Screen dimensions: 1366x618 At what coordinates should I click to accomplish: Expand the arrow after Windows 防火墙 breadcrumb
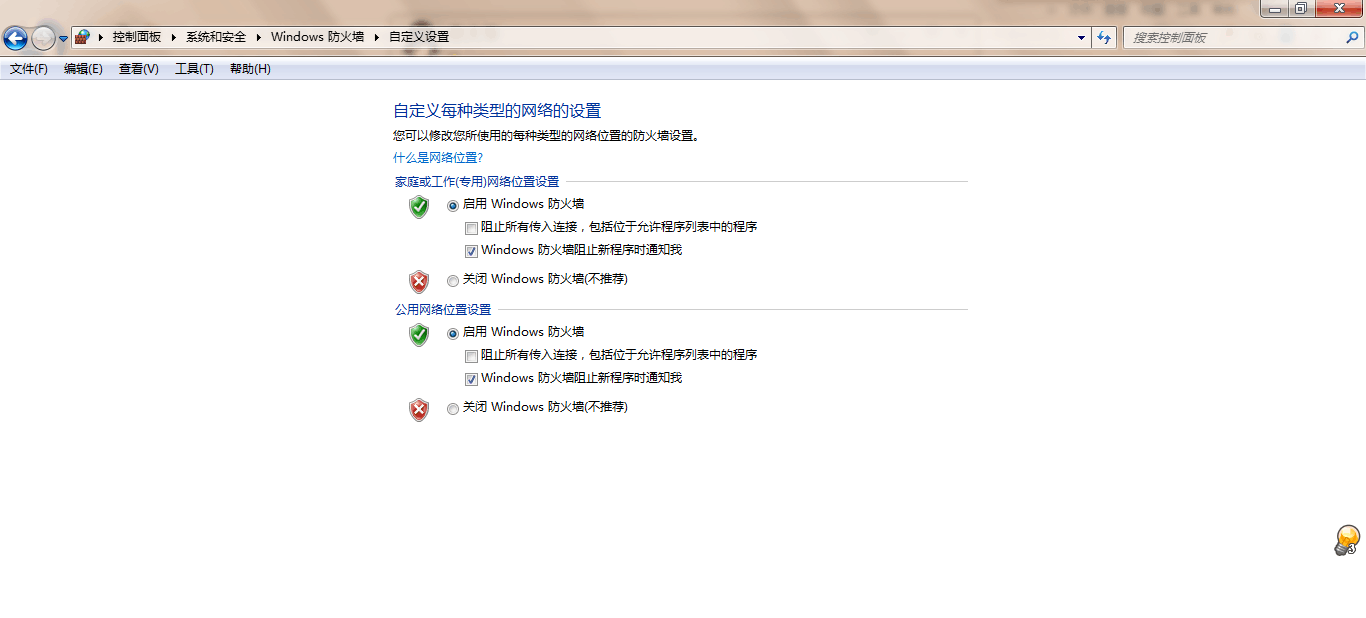(377, 37)
